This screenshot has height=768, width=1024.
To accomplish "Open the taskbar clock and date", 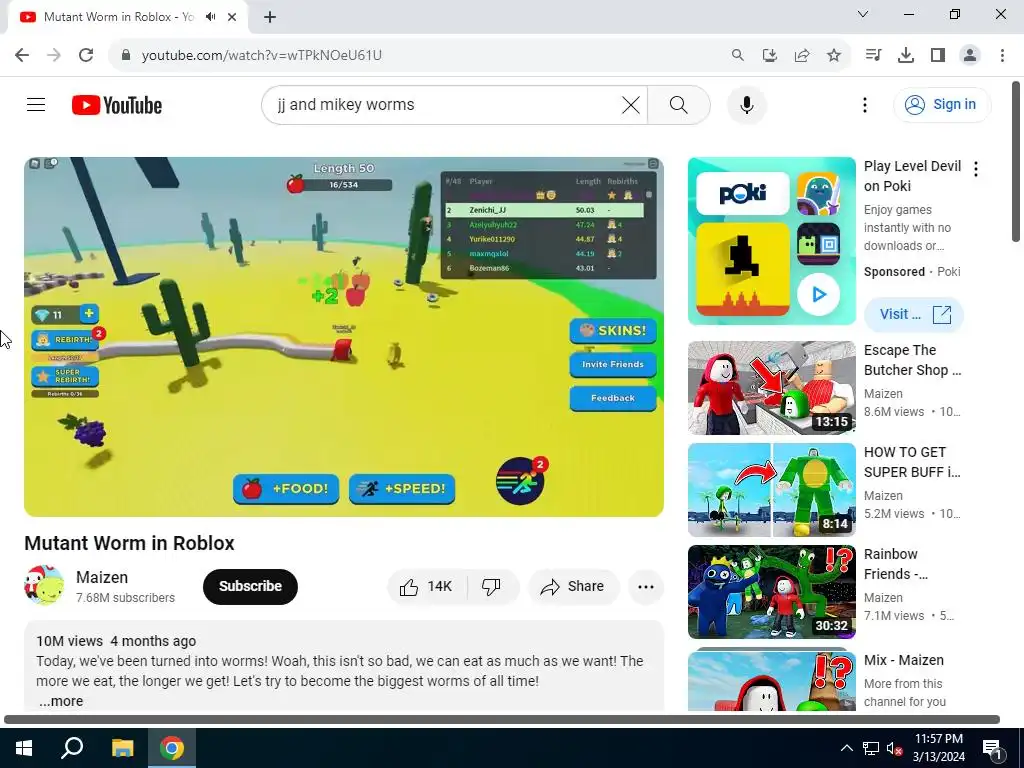I will 938,748.
